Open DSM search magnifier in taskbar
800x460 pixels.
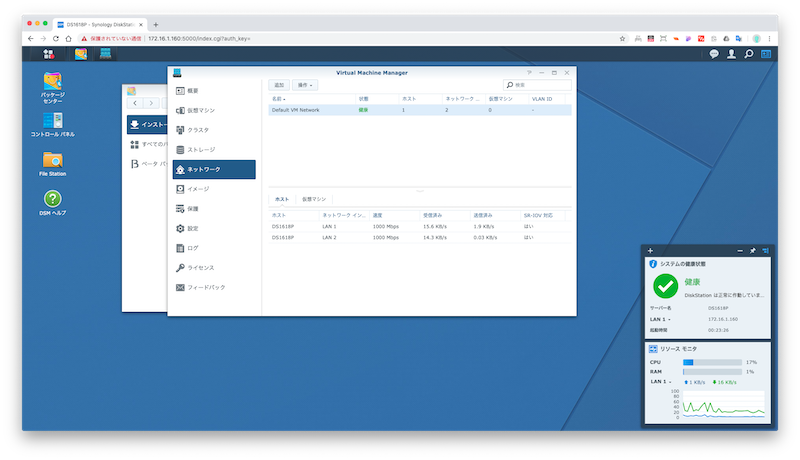click(748, 54)
